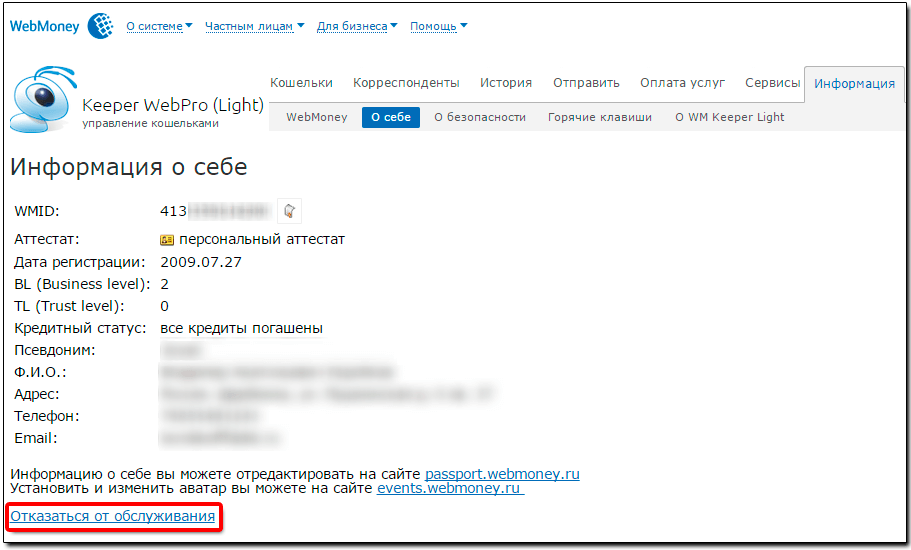Screen dimensions: 911x550
Task: Open the 'Помощь' dropdown menu
Action: [439, 26]
